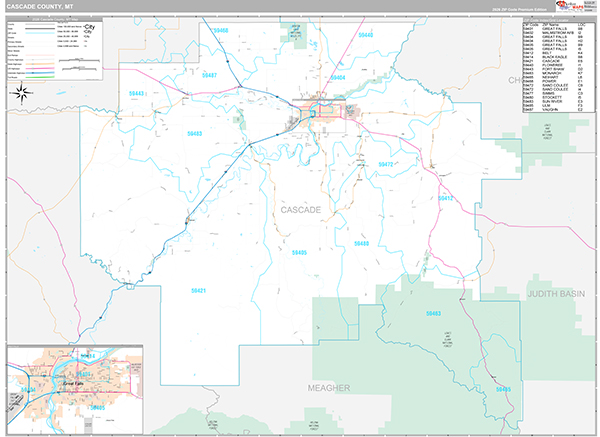Click the airport runway symbol in the inset
The image size is (600, 437).
[15, 401]
